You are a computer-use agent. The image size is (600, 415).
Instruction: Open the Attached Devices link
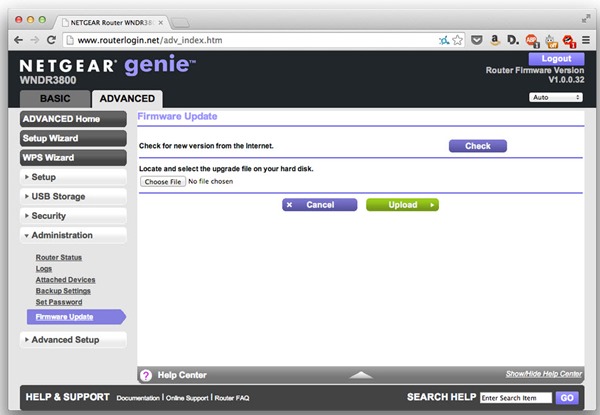click(x=65, y=280)
